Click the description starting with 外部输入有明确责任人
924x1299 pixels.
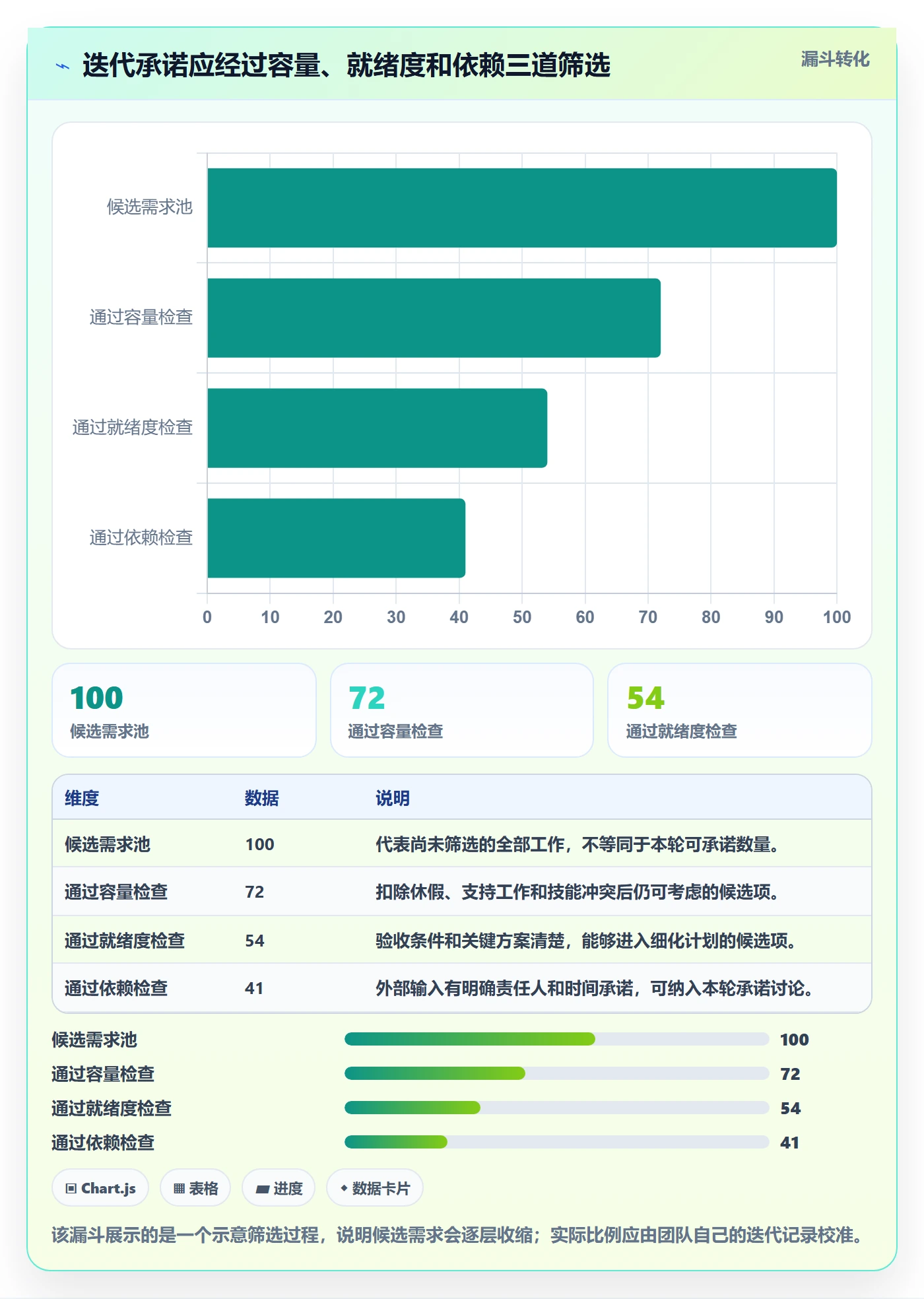coord(595,988)
